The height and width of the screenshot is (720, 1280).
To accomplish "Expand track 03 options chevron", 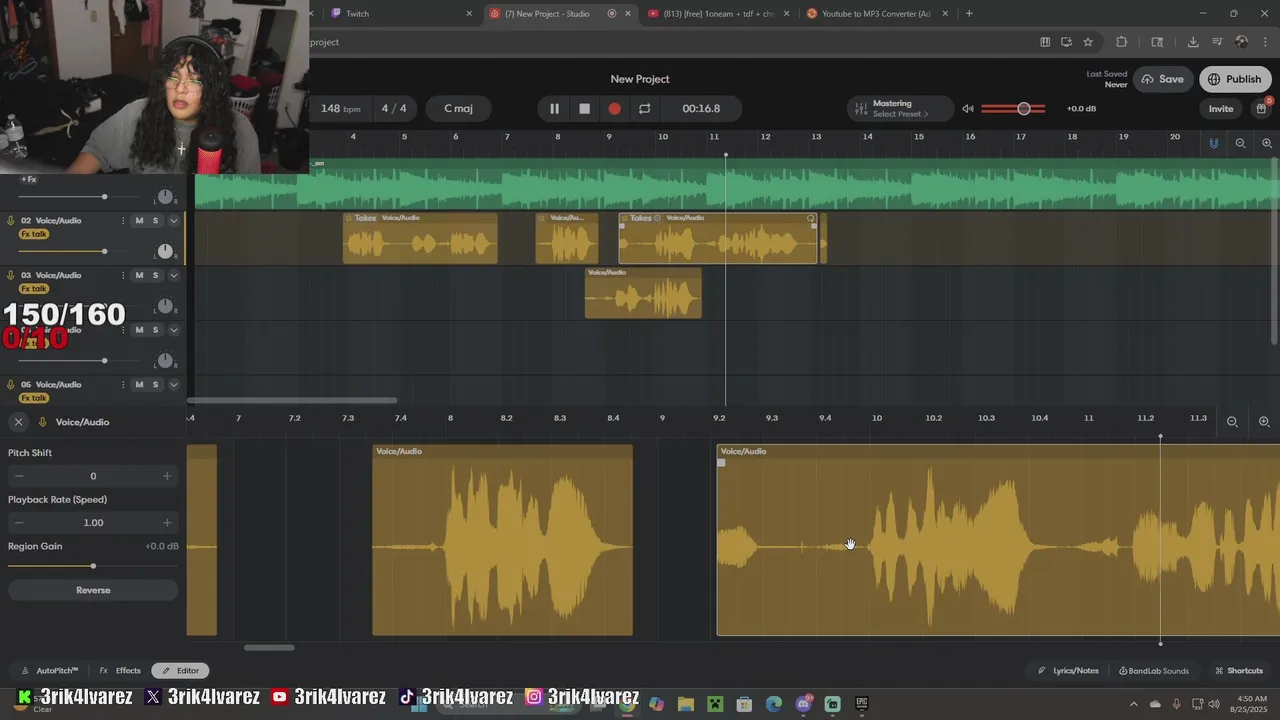I will point(173,275).
